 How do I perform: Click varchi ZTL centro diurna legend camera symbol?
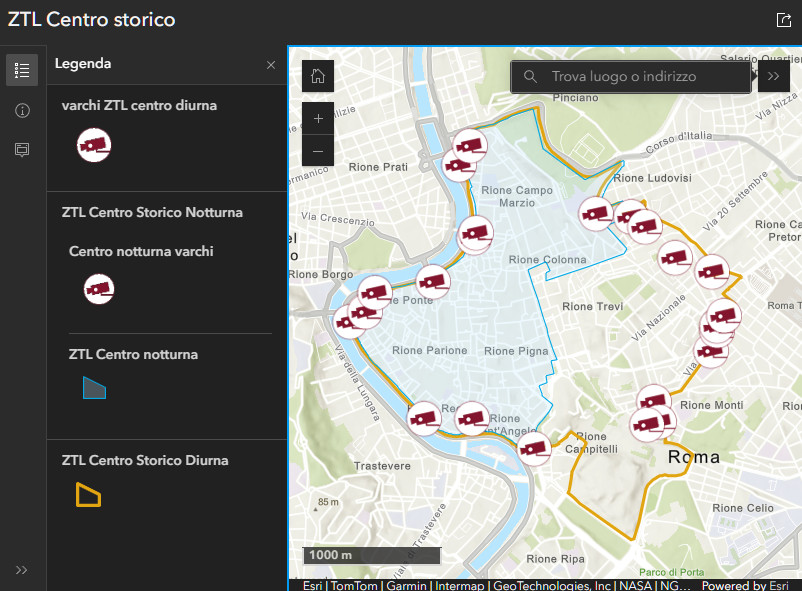[x=94, y=145]
